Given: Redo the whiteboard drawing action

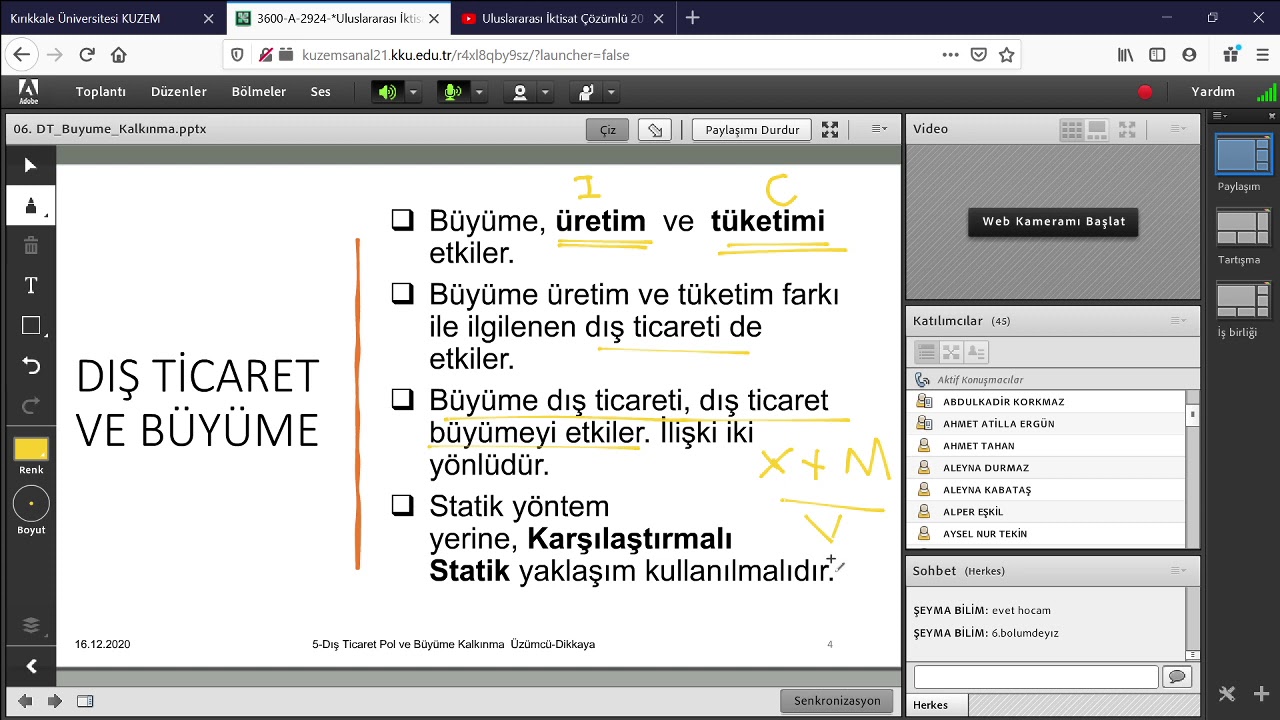Looking at the screenshot, I should pos(30,406).
